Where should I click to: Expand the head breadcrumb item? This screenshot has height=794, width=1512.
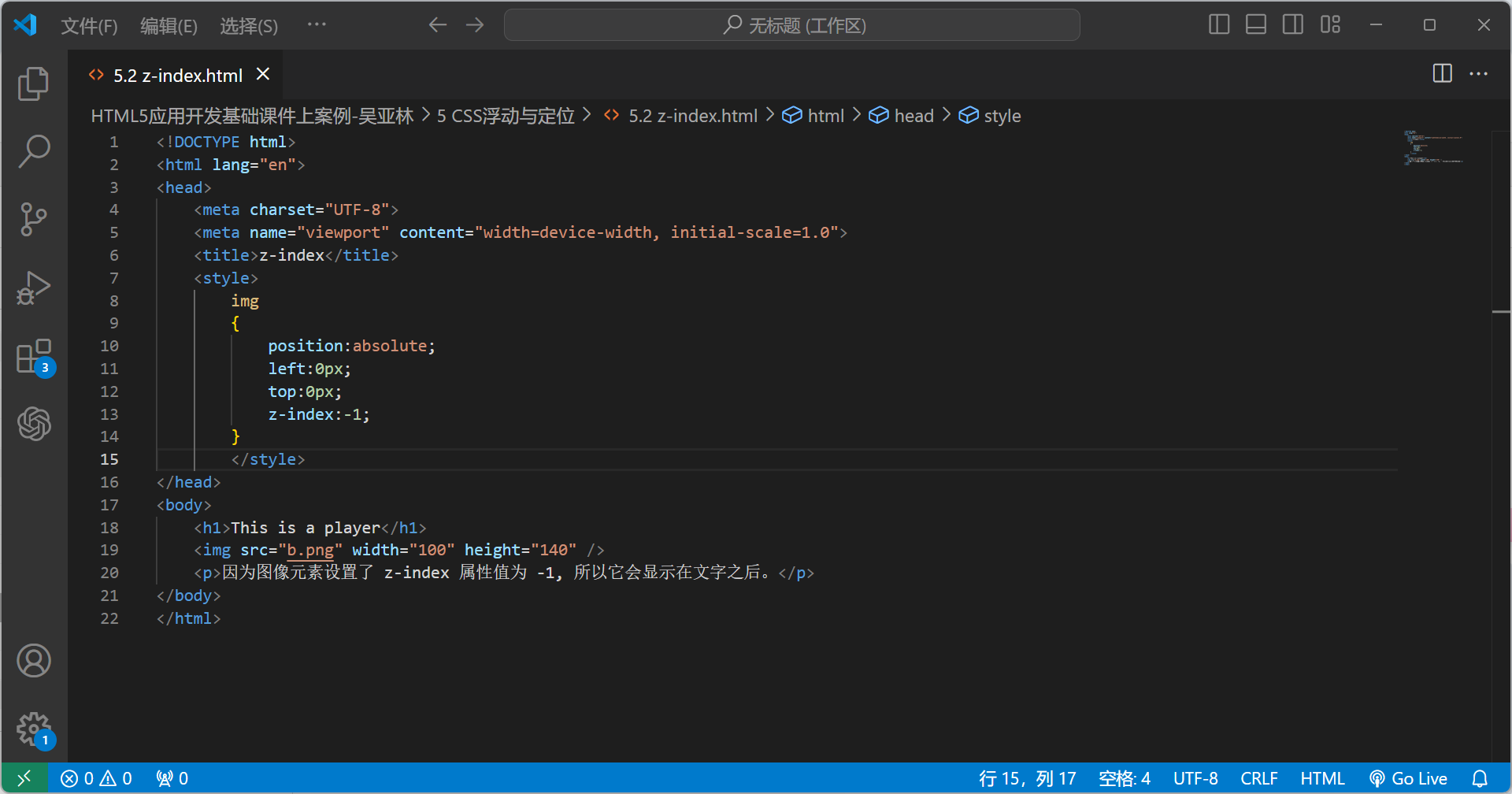pos(913,117)
